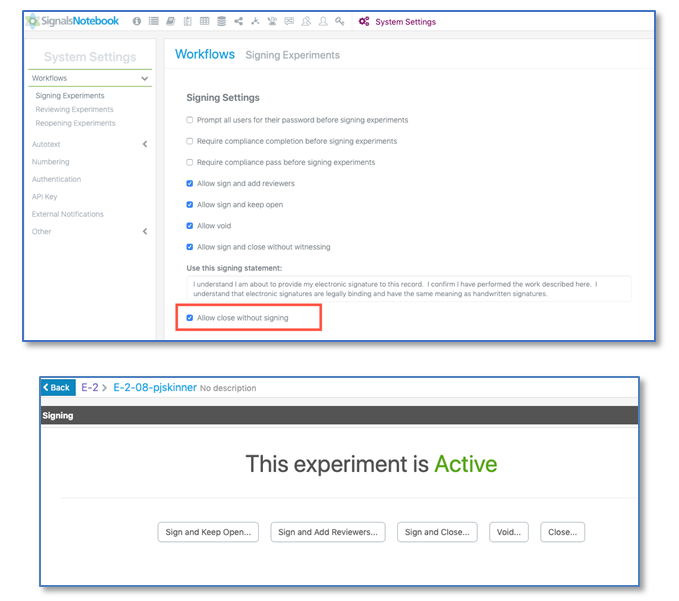Viewport: 679px width, 601px height.
Task: Expand the Autotext sidebar section
Action: point(145,144)
